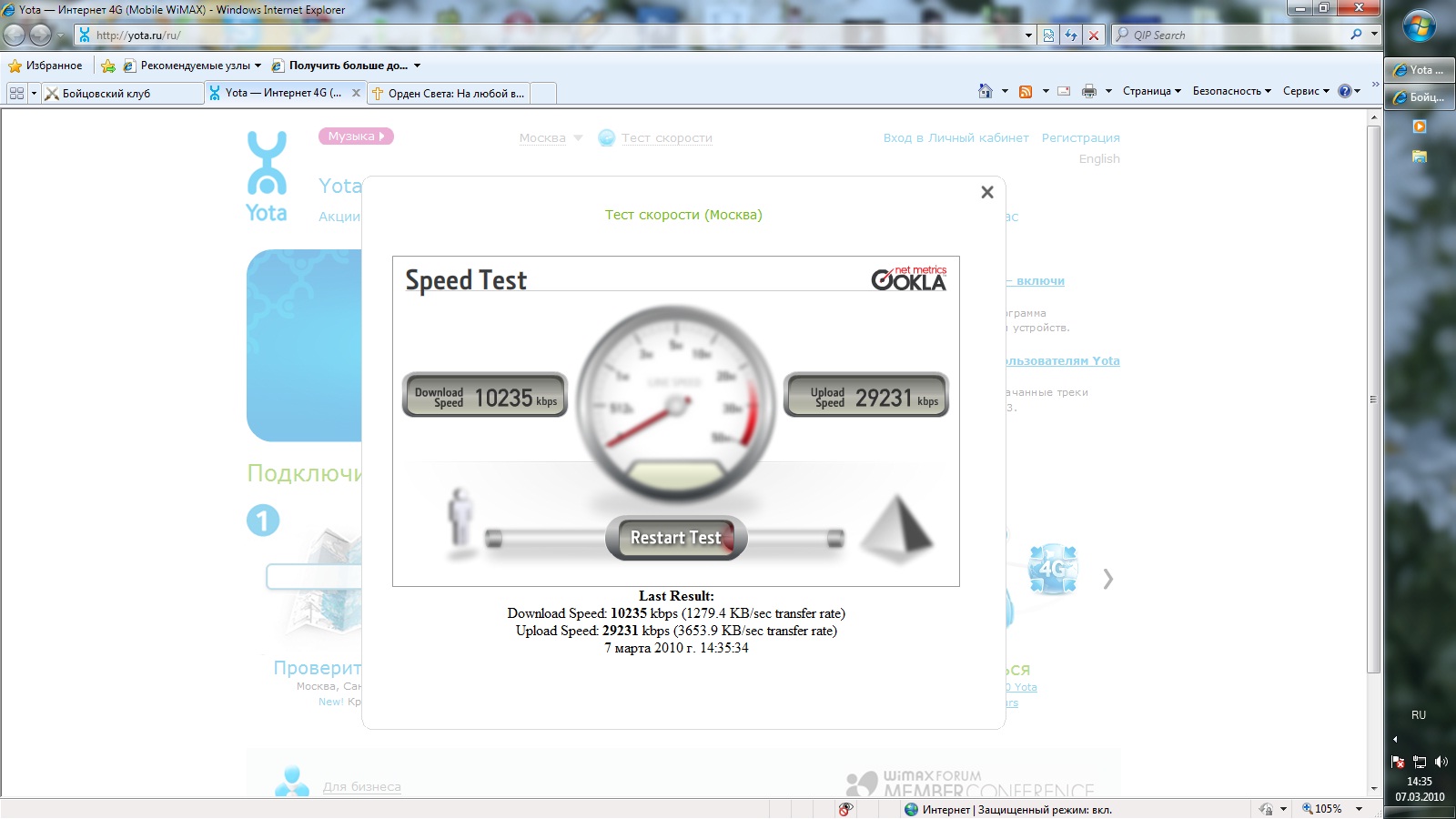Open the Сервис menu
1456x819 pixels.
1307,91
